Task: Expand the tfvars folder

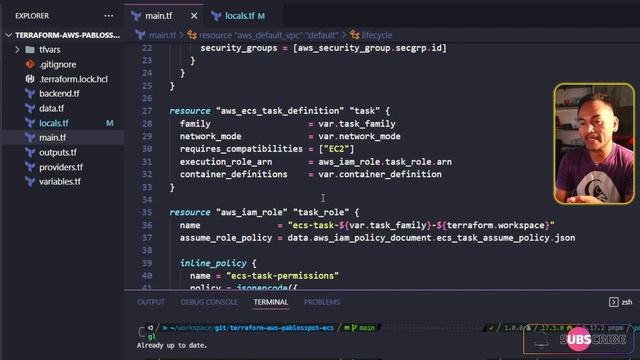Action: (17, 50)
